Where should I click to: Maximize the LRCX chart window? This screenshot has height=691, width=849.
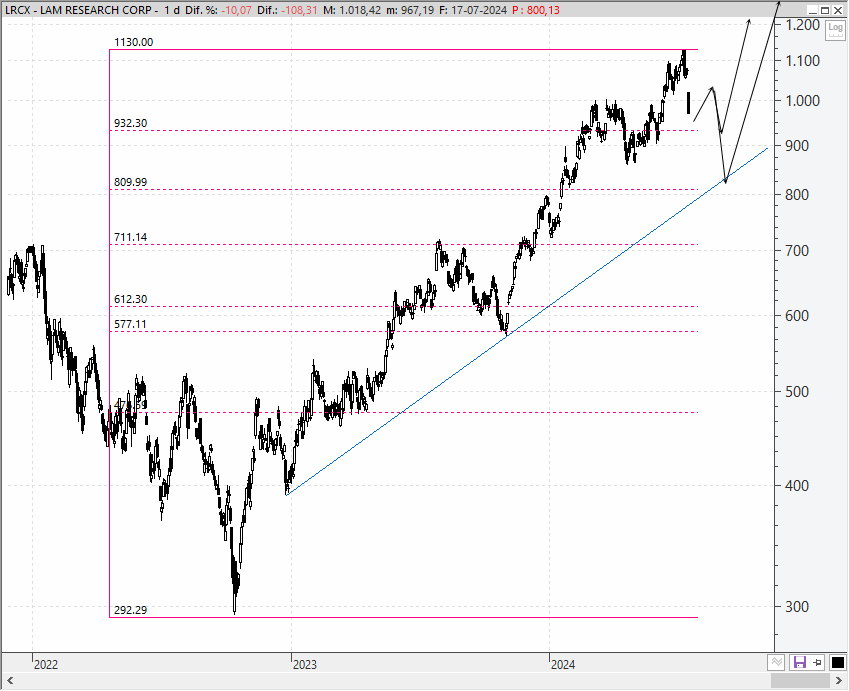pyautogui.click(x=825, y=10)
